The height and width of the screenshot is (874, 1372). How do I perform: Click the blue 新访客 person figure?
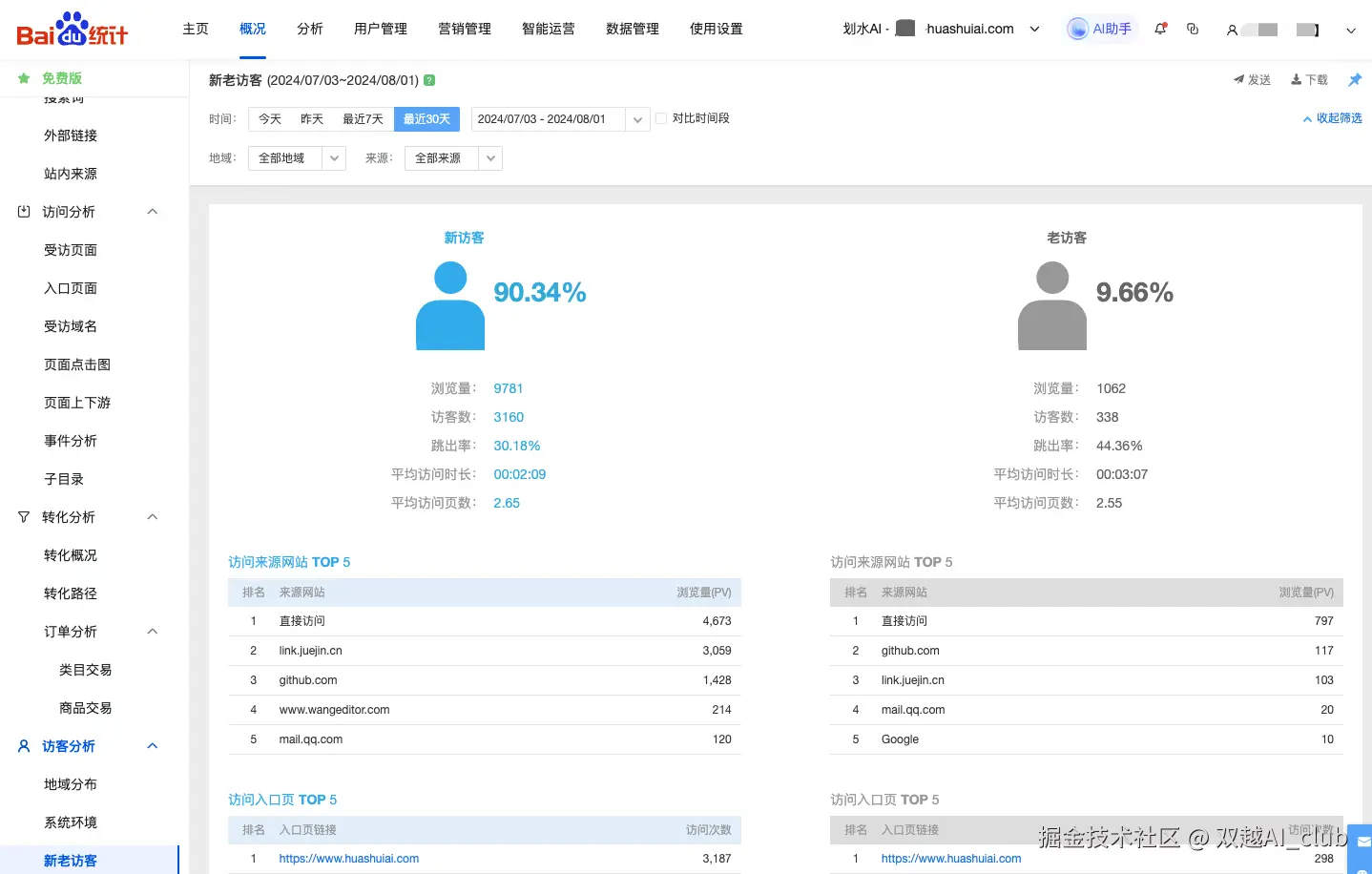pos(450,305)
